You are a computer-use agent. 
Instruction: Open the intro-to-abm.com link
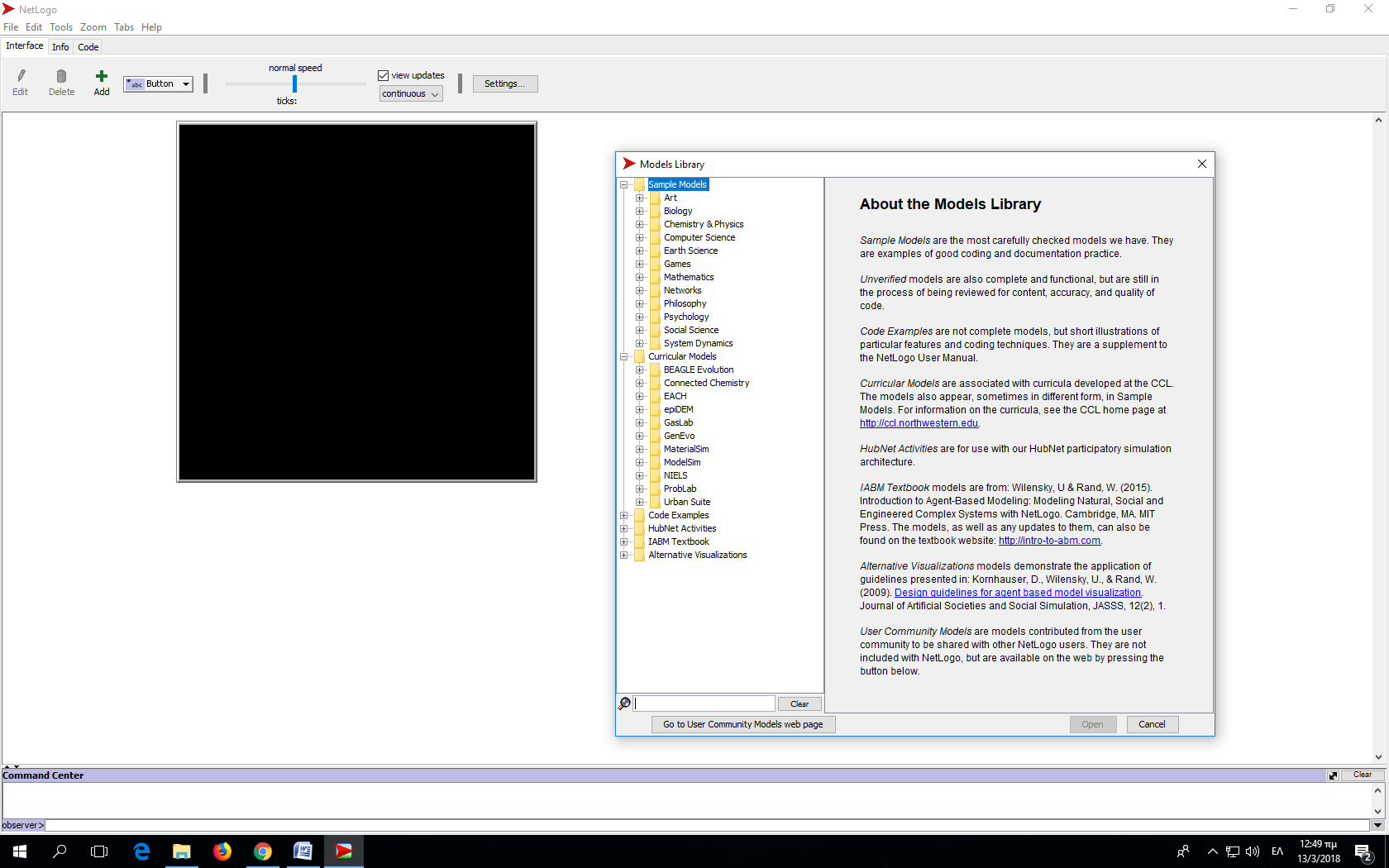(x=1049, y=541)
